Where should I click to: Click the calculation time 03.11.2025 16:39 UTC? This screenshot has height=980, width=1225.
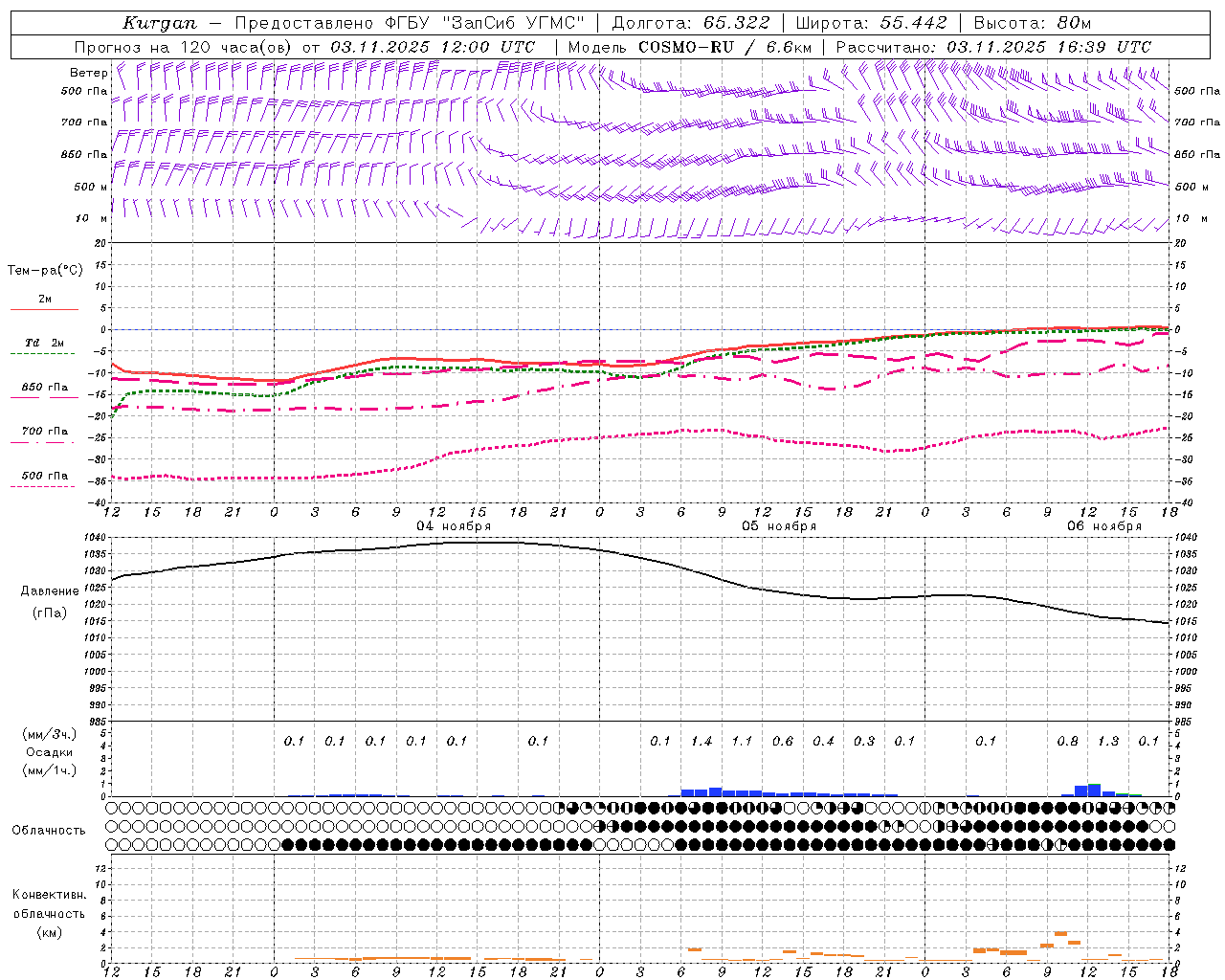(1048, 47)
